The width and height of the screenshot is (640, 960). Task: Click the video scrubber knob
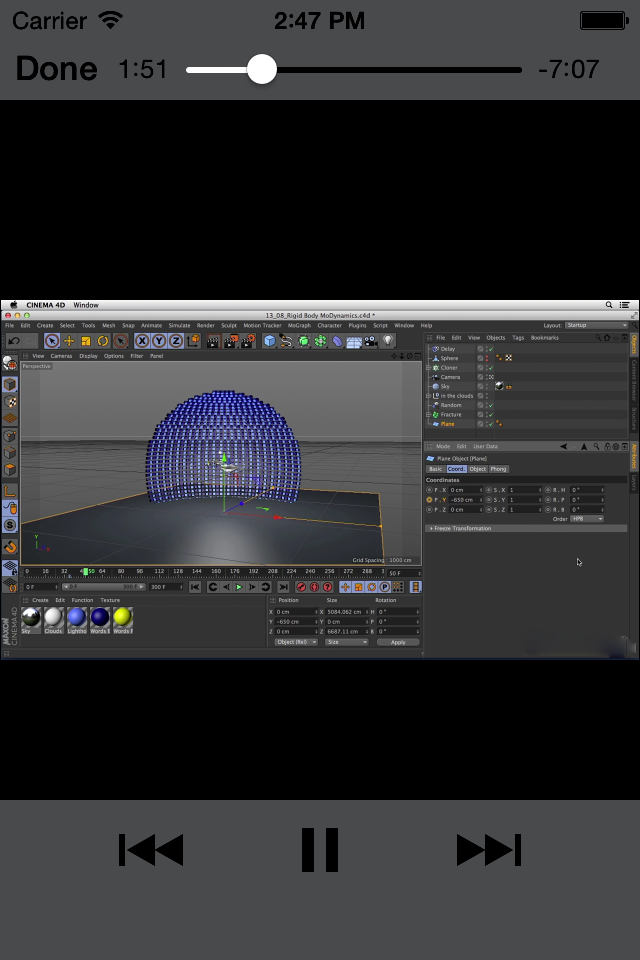click(262, 69)
